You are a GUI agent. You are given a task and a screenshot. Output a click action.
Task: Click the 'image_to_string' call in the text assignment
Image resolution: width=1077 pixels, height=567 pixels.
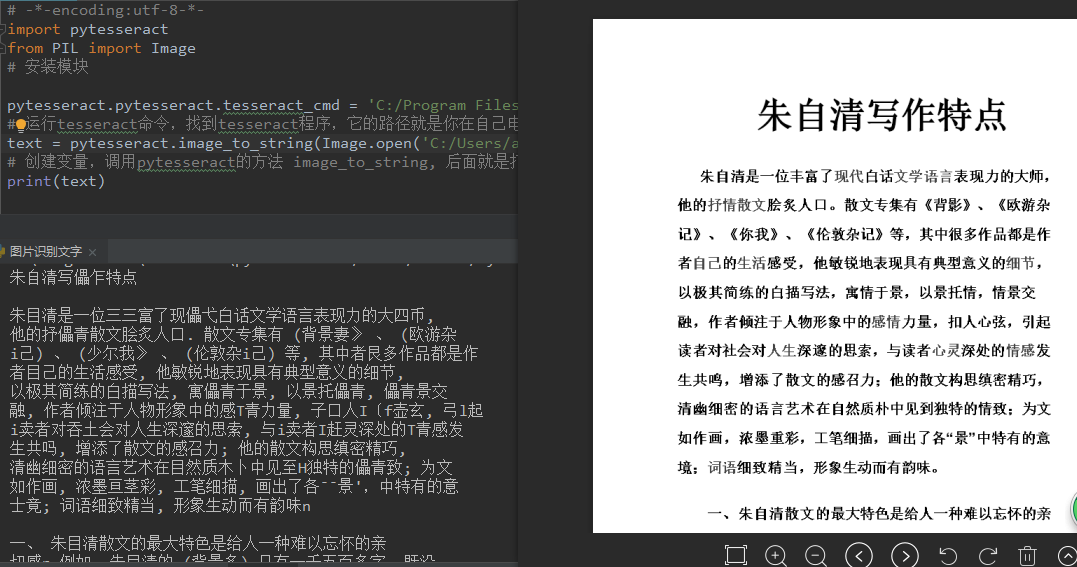245,143
